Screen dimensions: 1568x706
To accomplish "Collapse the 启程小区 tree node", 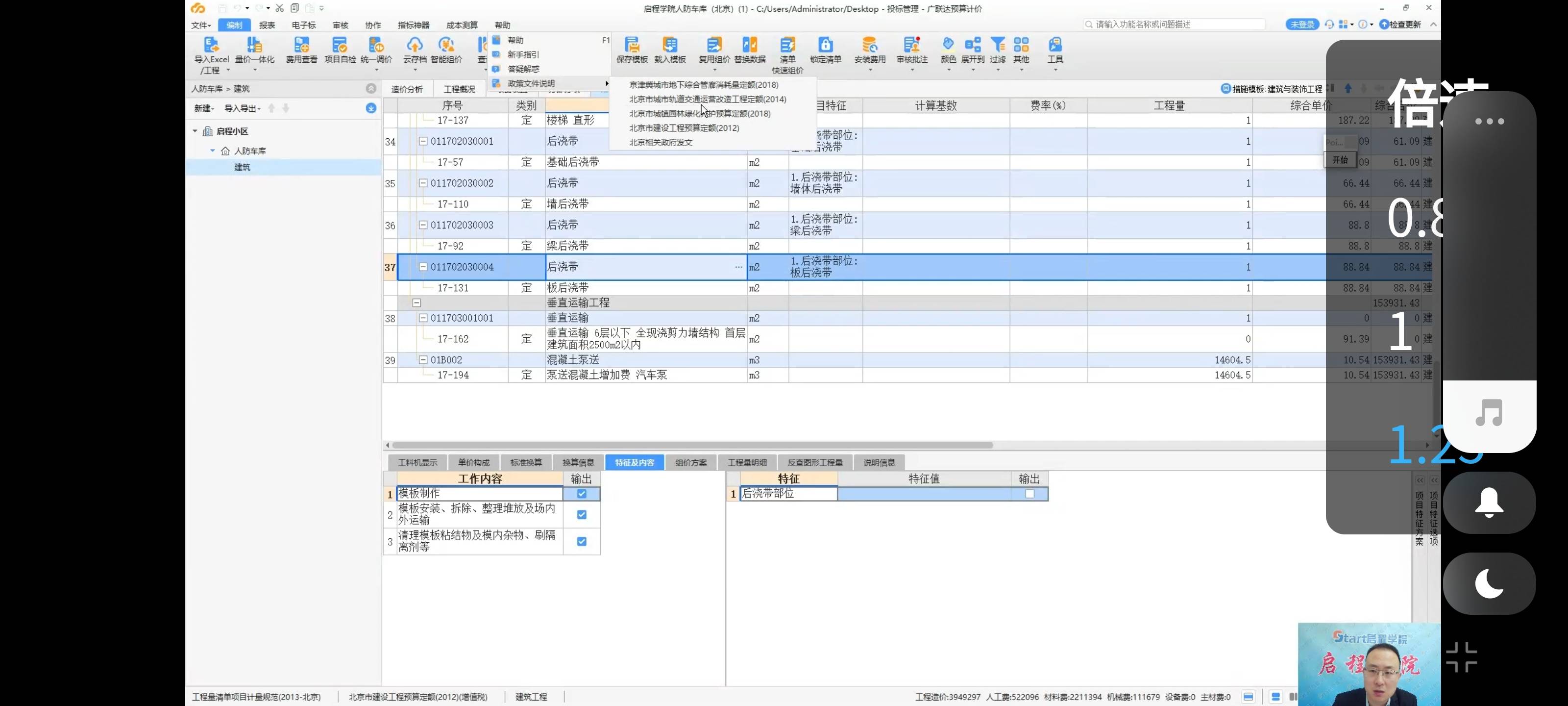I will tap(195, 131).
